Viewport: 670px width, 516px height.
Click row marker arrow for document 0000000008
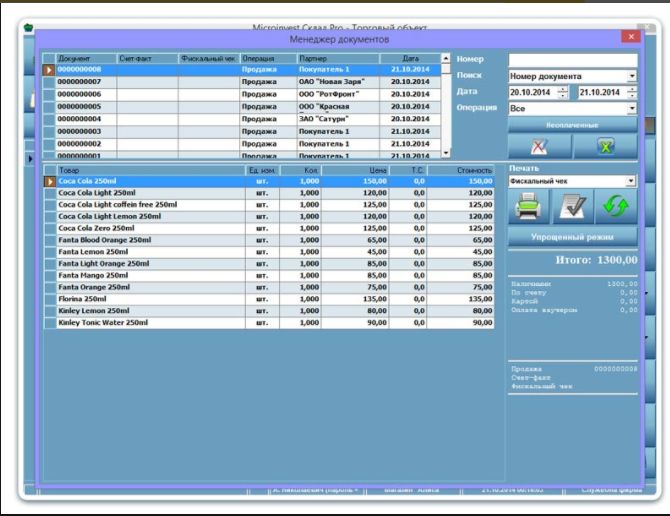(x=48, y=70)
